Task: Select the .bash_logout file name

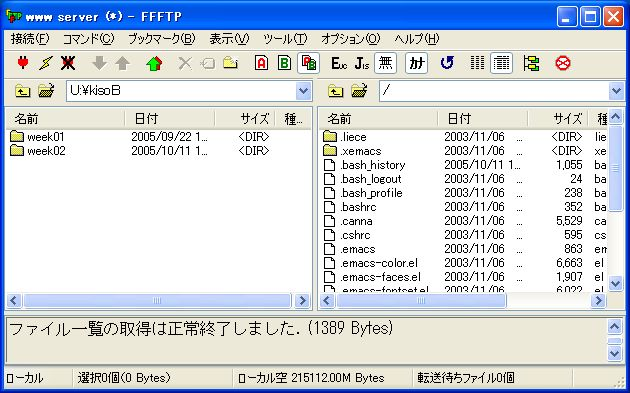Action: 371,179
